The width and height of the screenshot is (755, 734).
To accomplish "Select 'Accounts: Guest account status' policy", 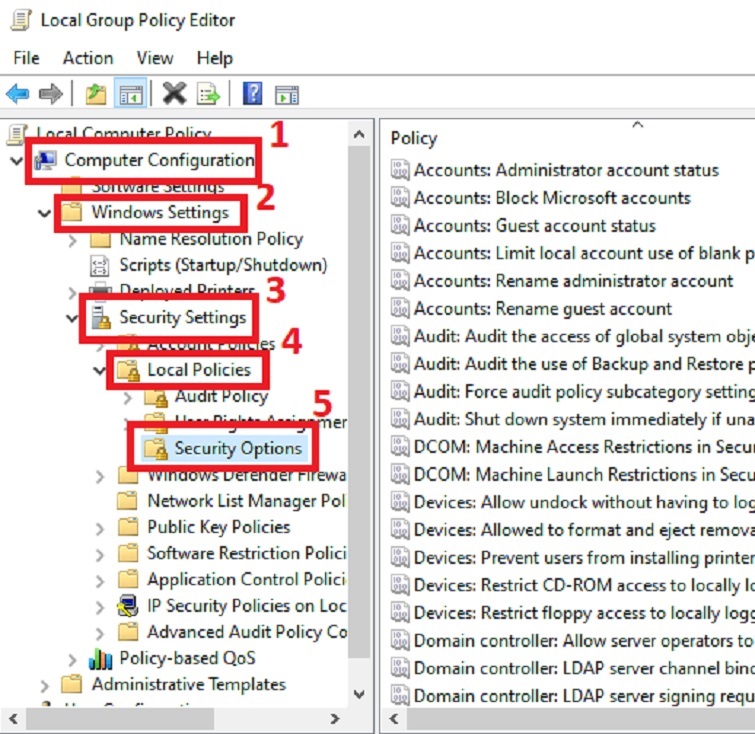I will pyautogui.click(x=534, y=226).
